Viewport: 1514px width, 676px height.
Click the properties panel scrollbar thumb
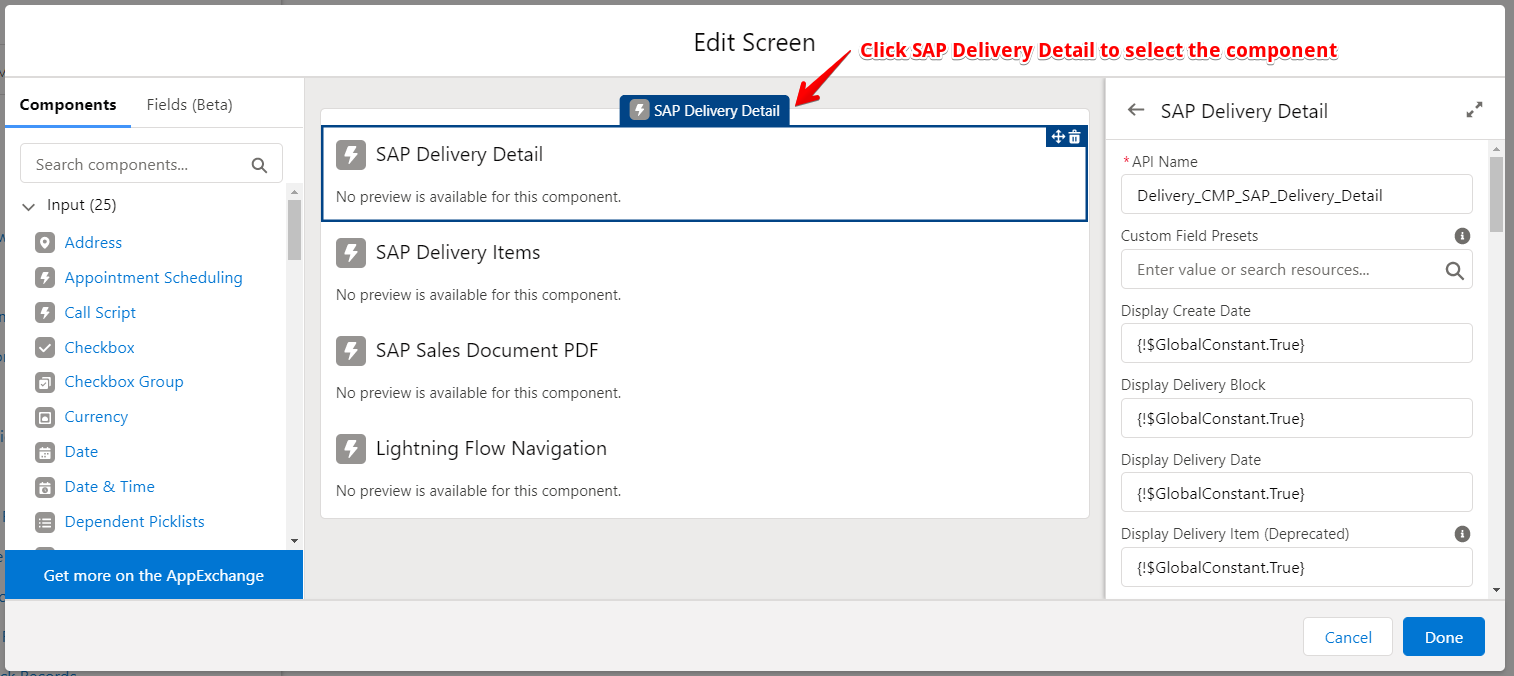coord(1496,193)
